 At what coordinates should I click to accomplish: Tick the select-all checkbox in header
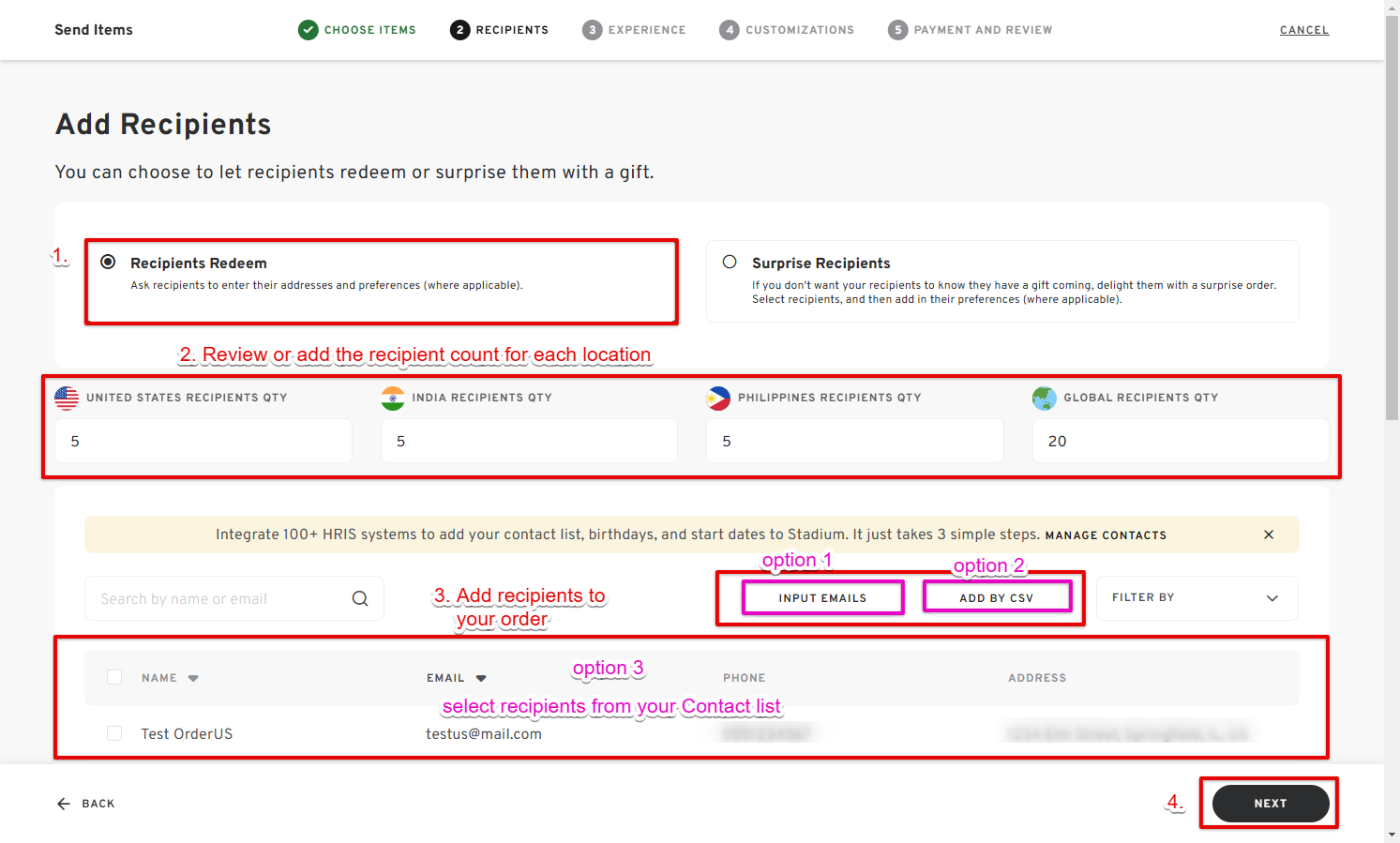(114, 677)
